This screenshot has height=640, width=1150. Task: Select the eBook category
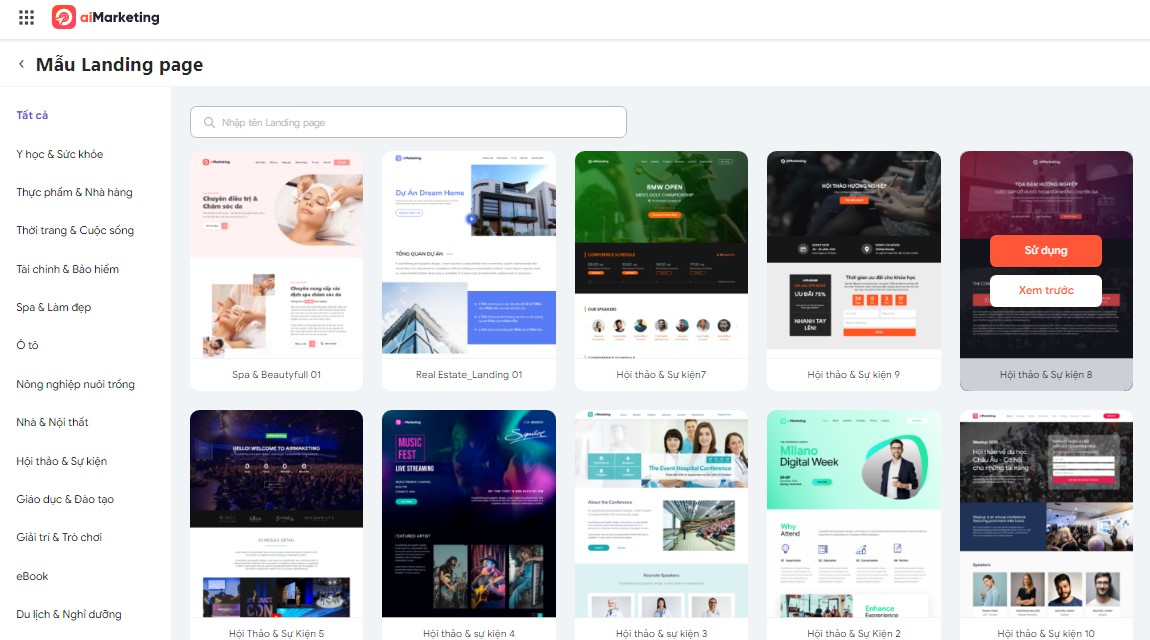point(32,576)
